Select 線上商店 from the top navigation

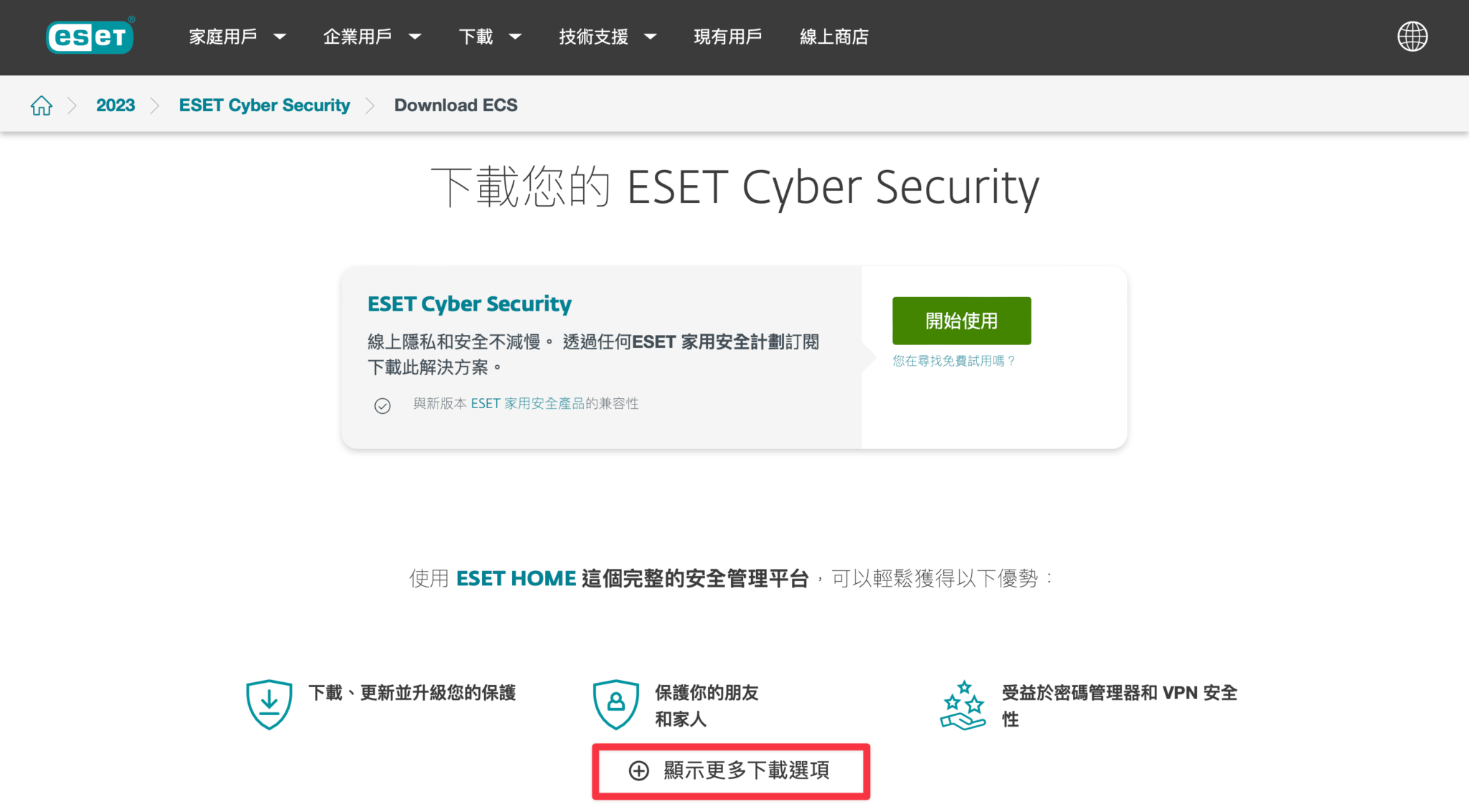pos(833,37)
